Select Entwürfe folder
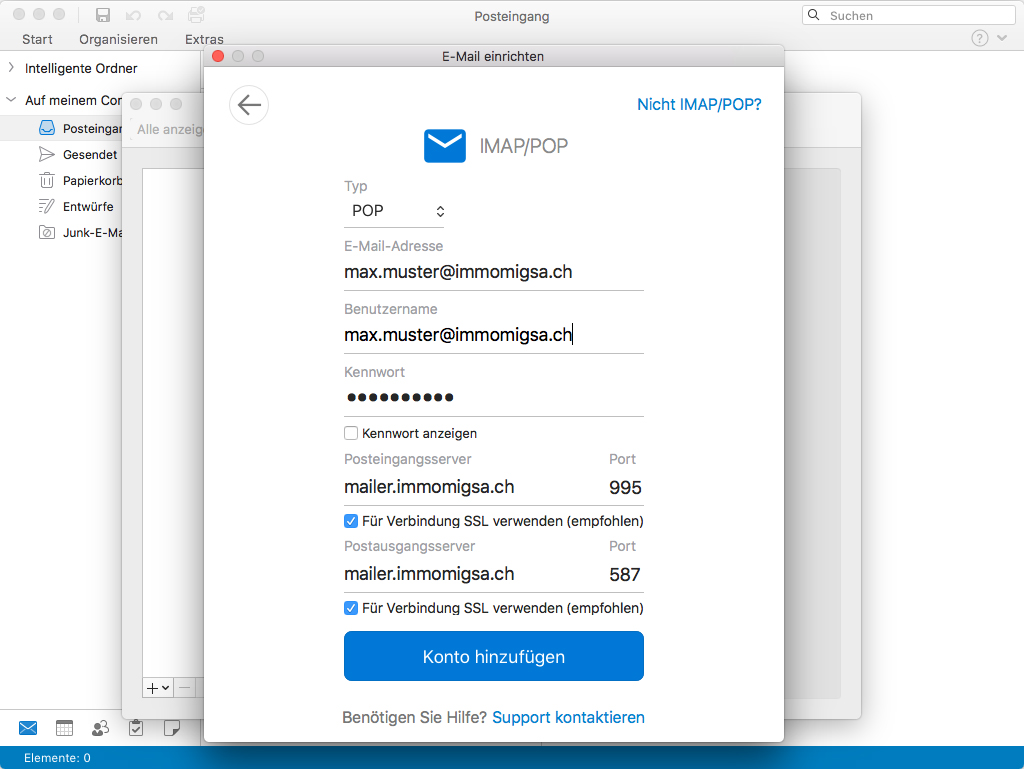Viewport: 1024px width, 769px height. [x=88, y=207]
